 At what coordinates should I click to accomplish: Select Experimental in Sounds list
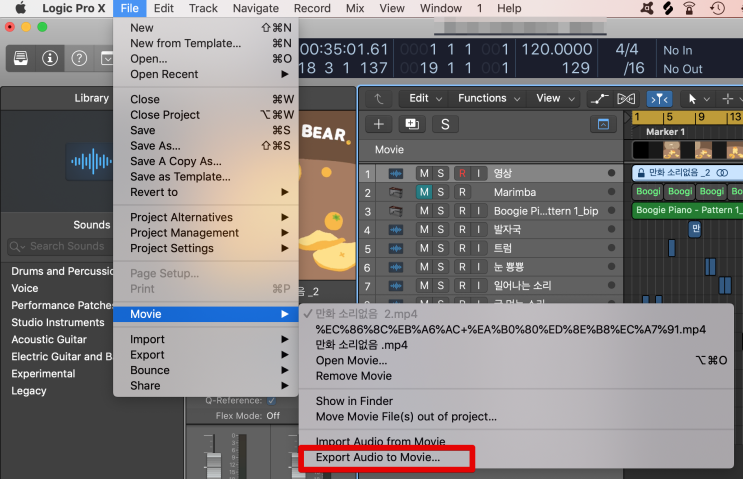[x=43, y=374]
